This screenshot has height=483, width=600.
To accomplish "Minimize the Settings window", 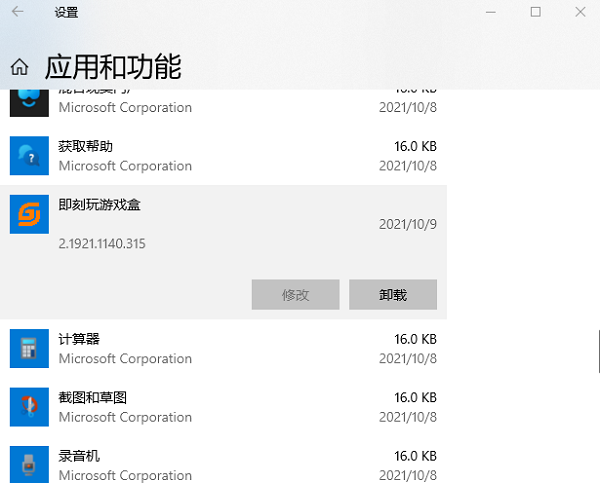I will point(491,12).
